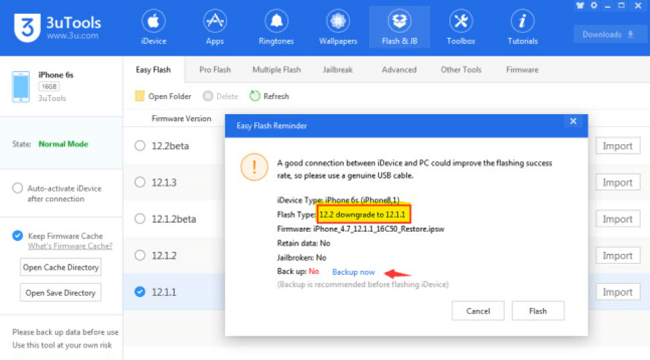Select the 12.1.2 firmware radio button
This screenshot has width=650, height=360.
tap(140, 255)
